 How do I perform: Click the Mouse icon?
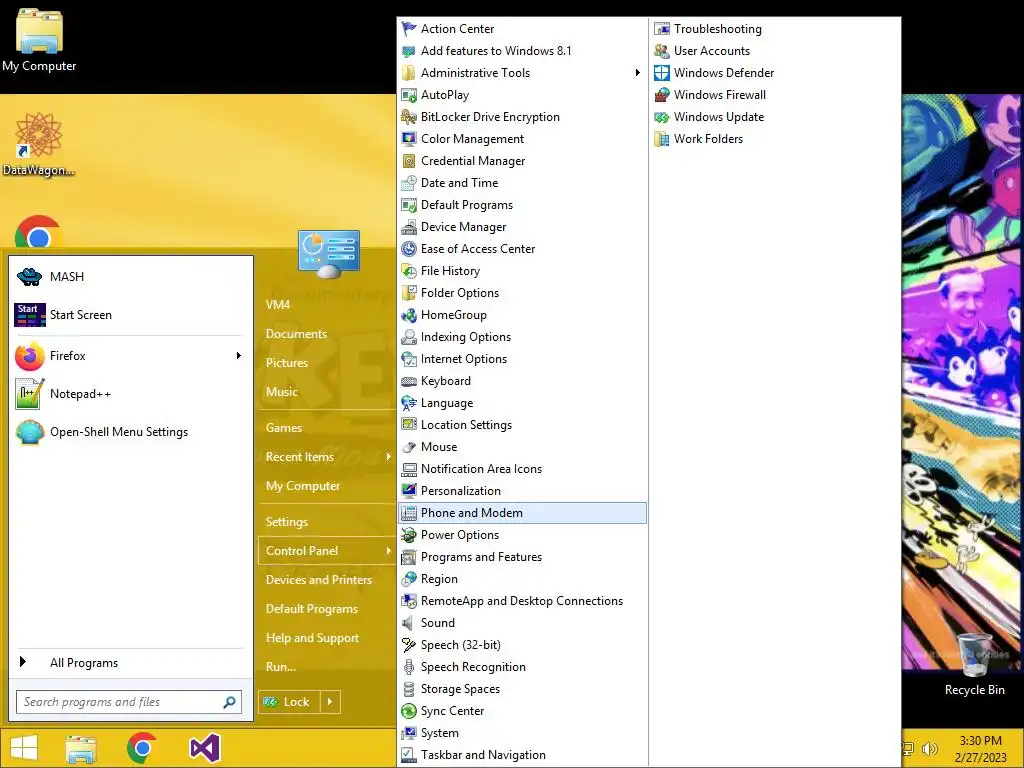(x=409, y=447)
